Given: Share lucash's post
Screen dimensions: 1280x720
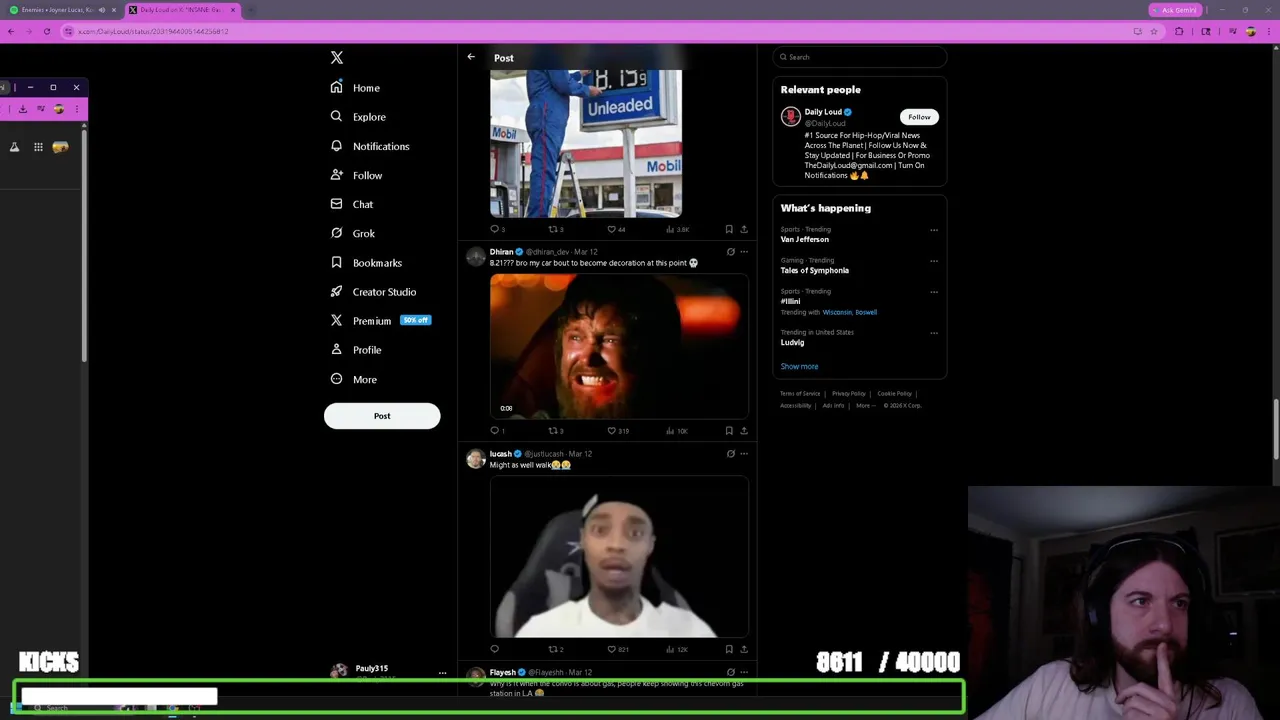Looking at the screenshot, I should tap(743, 650).
